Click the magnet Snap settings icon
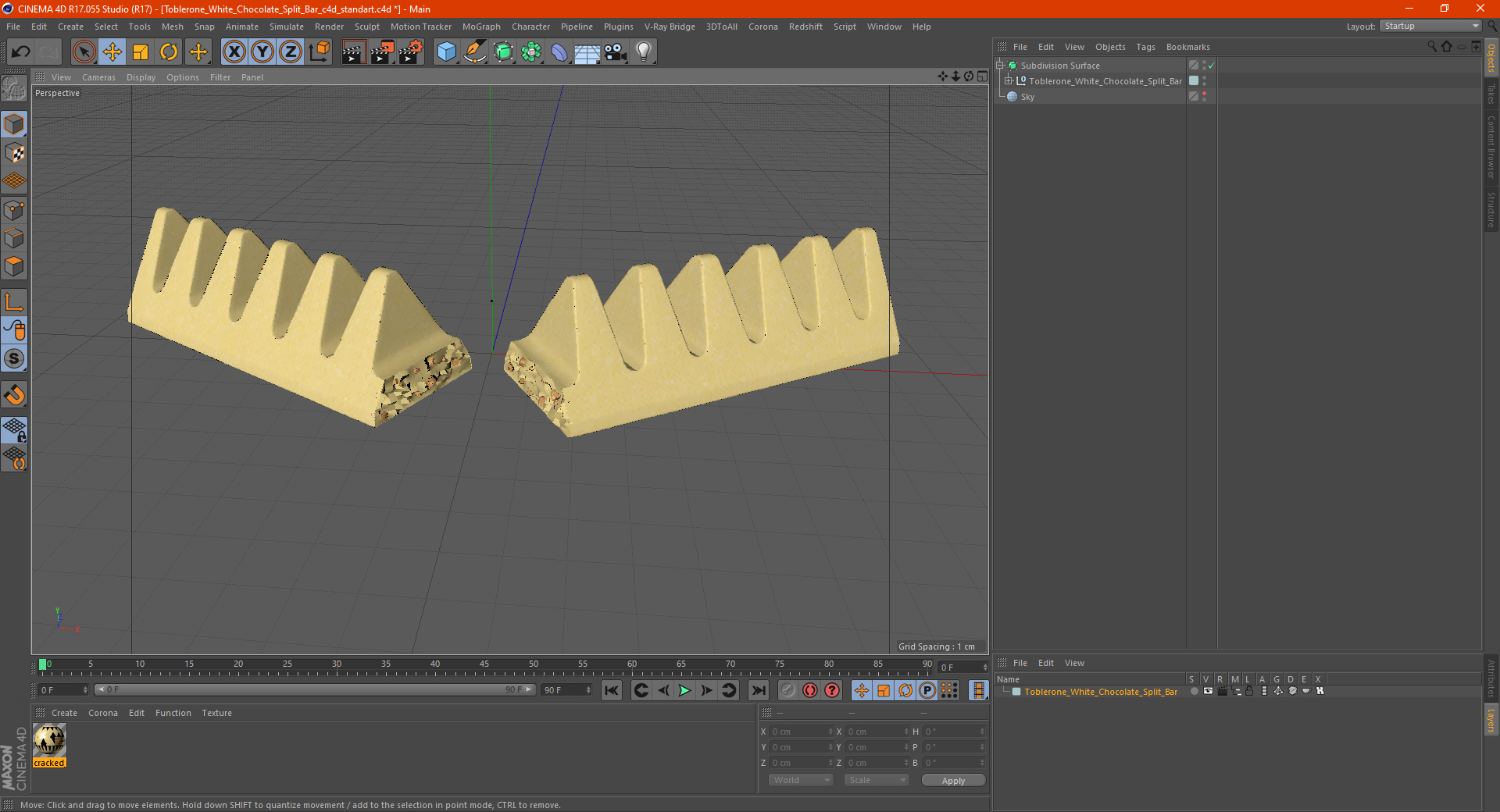Image resolution: width=1500 pixels, height=812 pixels. (14, 395)
